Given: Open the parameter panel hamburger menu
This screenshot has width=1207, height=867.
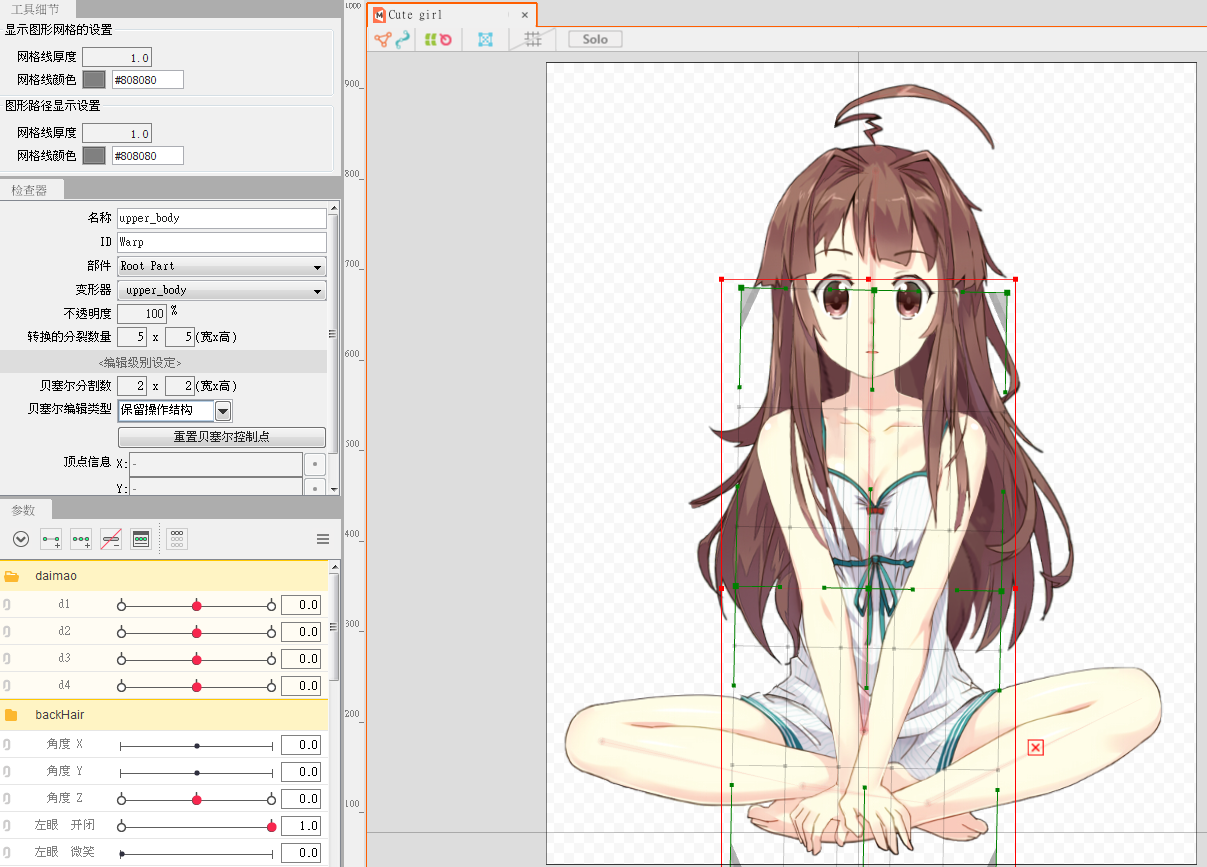Looking at the screenshot, I should click(323, 539).
